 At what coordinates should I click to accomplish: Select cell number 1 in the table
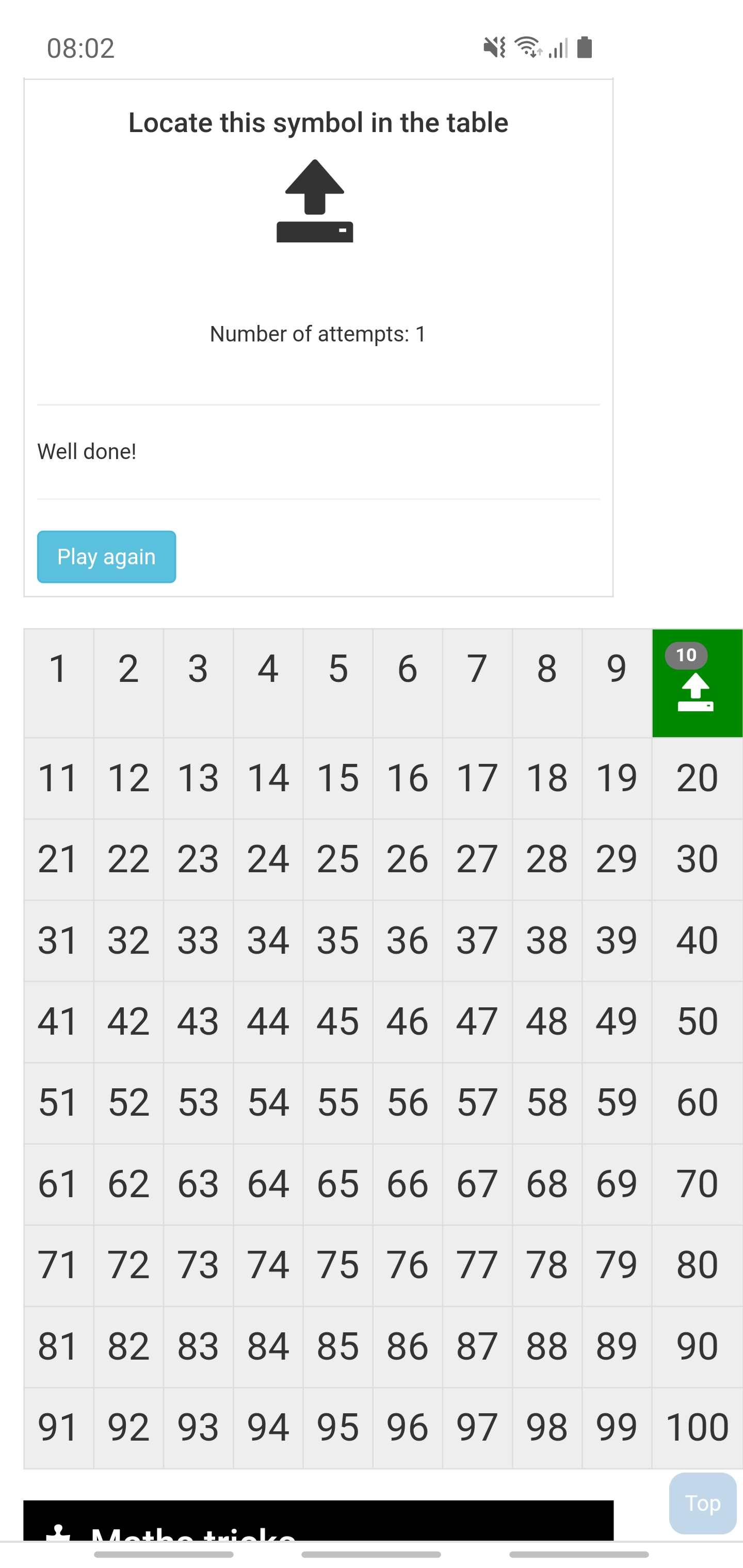(x=58, y=683)
